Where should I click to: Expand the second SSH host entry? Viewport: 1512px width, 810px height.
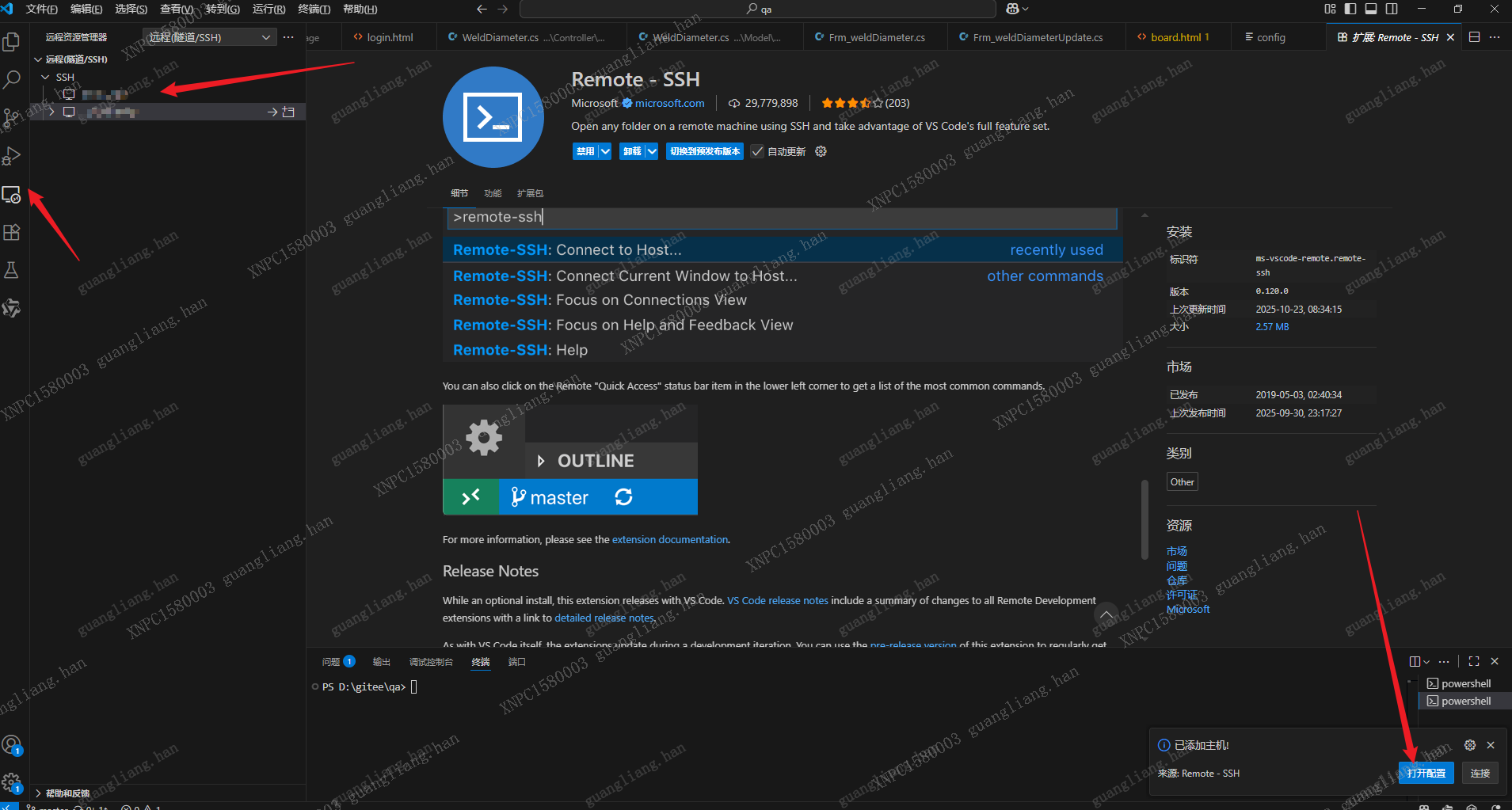click(51, 112)
